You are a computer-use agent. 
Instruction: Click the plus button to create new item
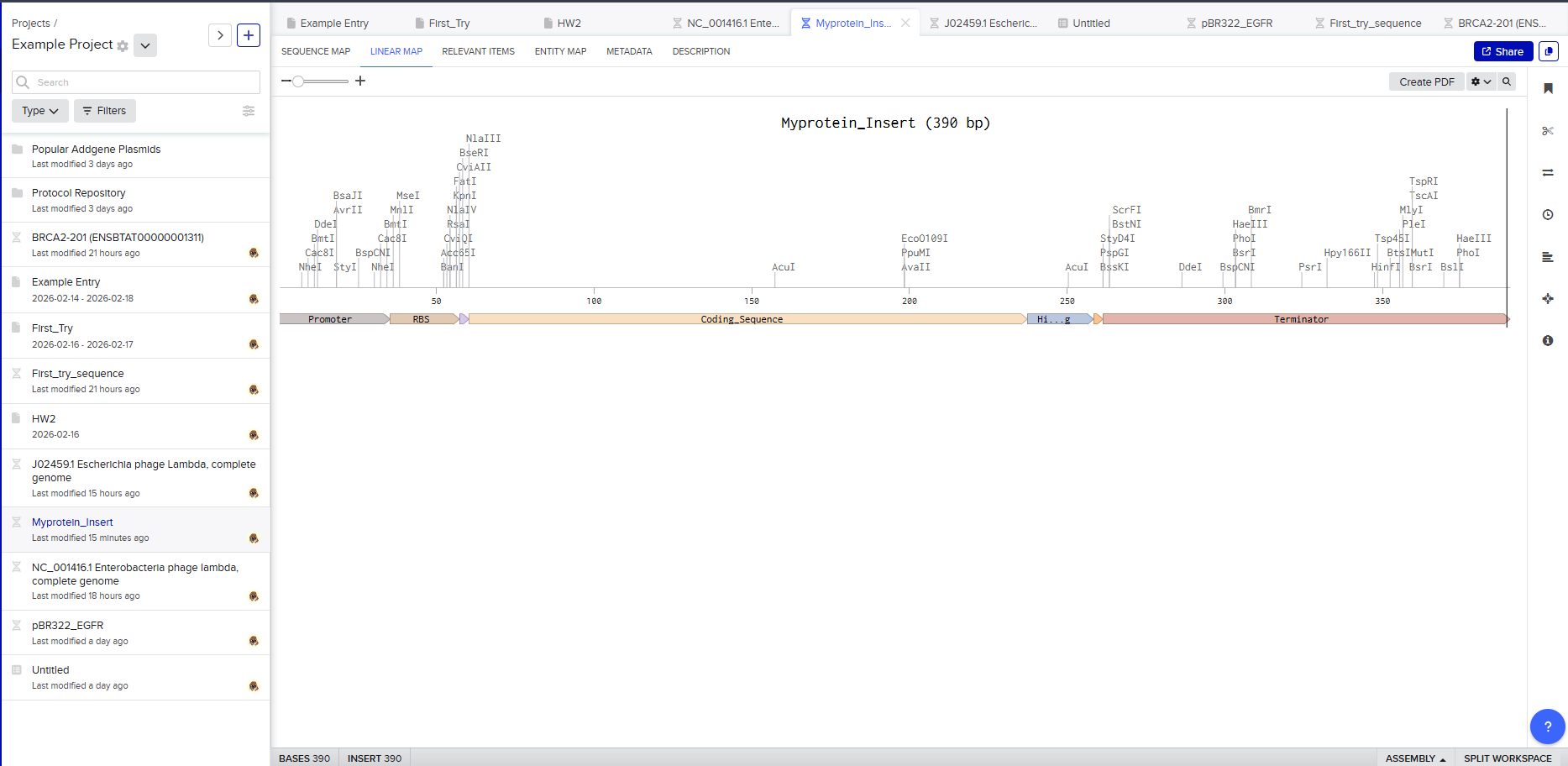249,35
